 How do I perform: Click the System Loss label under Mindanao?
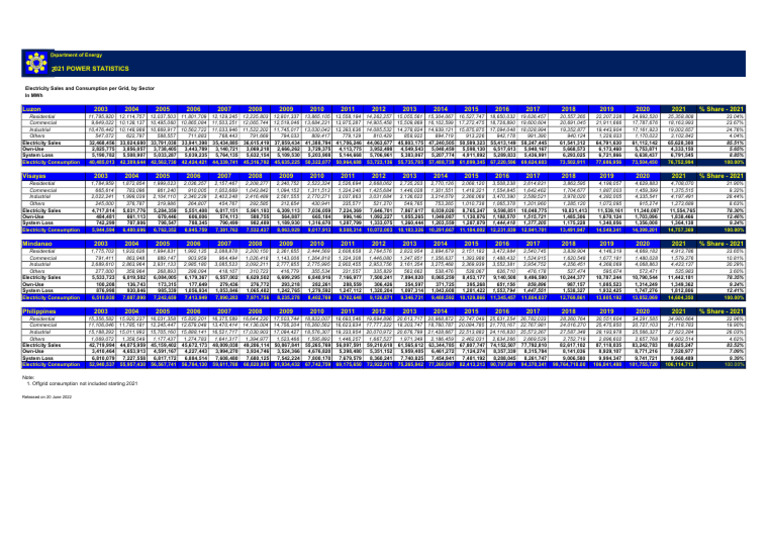point(37,290)
